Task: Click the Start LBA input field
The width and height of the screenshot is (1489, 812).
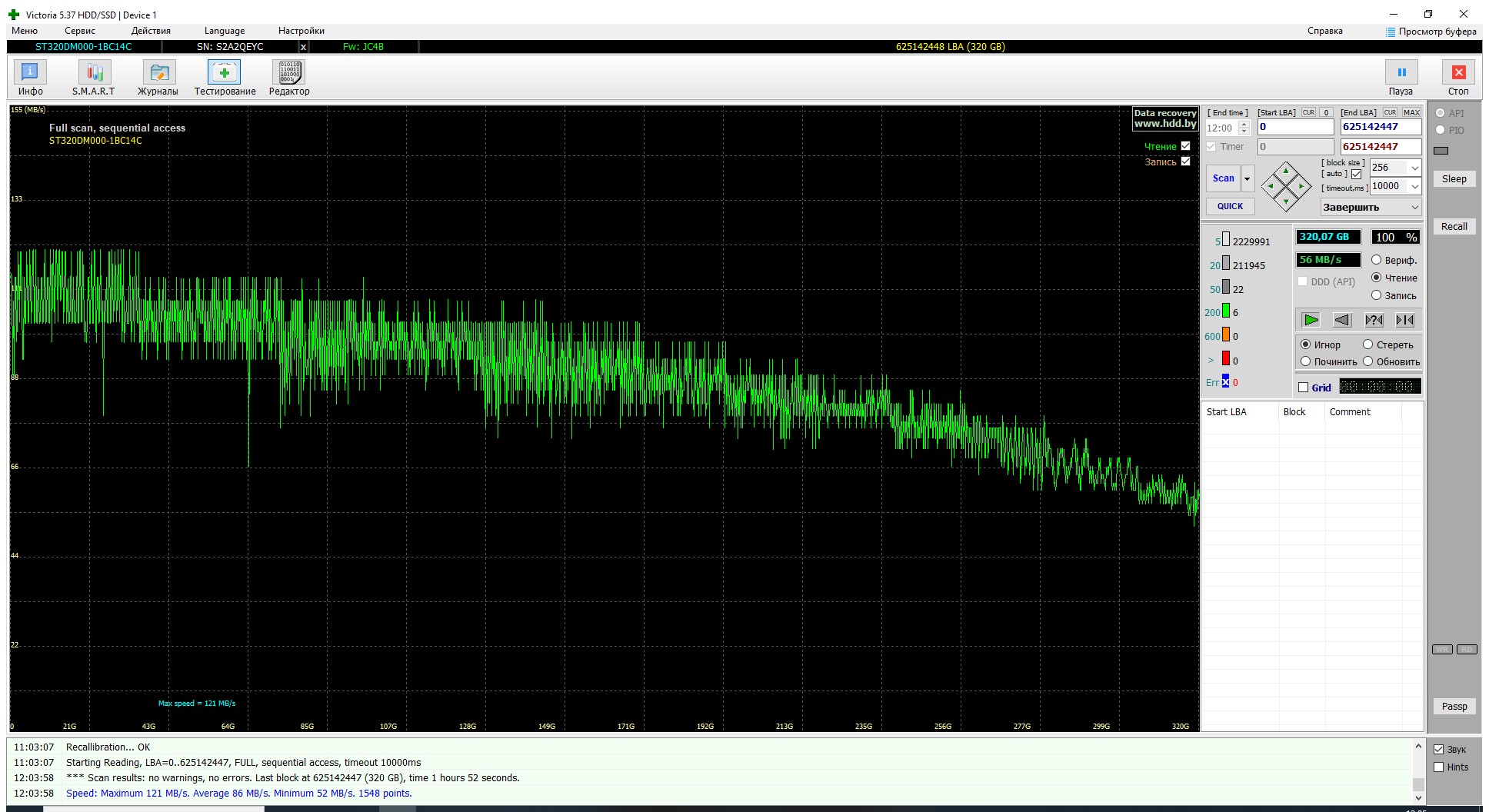Action: (x=1296, y=127)
